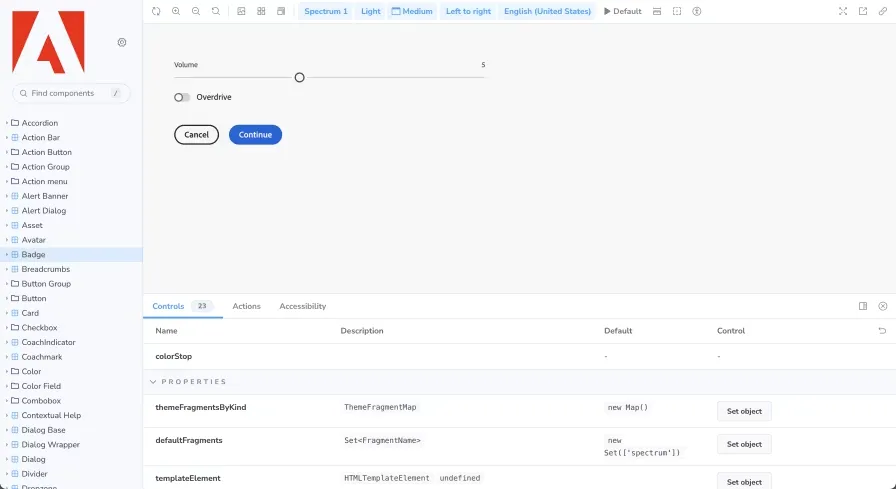Reset the canvas zoom level
The height and width of the screenshot is (489, 896).
216,11
